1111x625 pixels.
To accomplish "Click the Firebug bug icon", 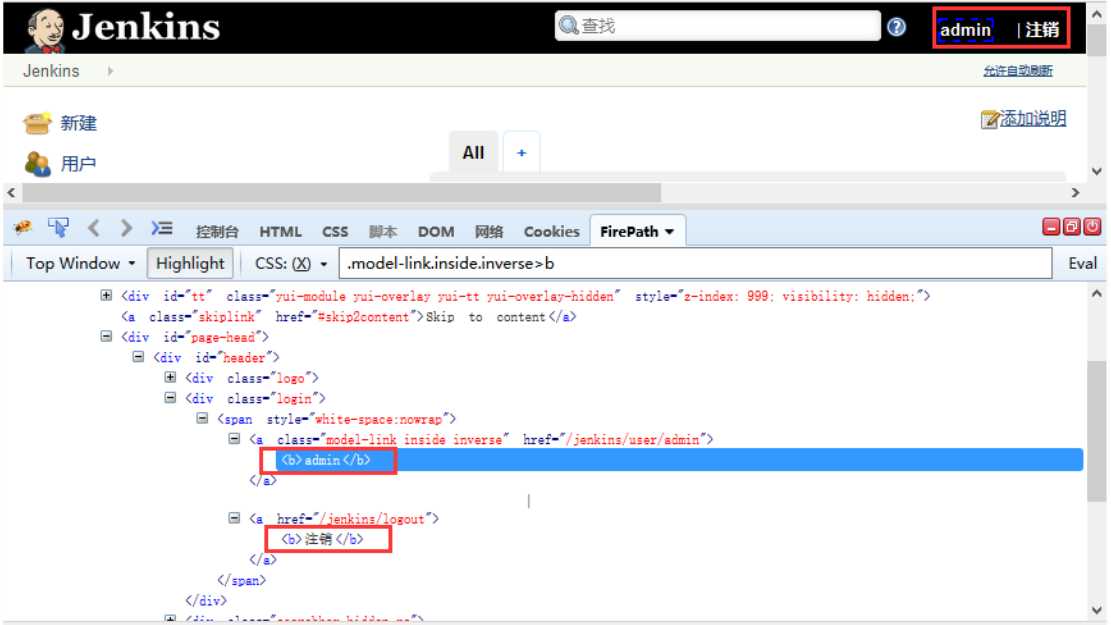I will (23, 227).
